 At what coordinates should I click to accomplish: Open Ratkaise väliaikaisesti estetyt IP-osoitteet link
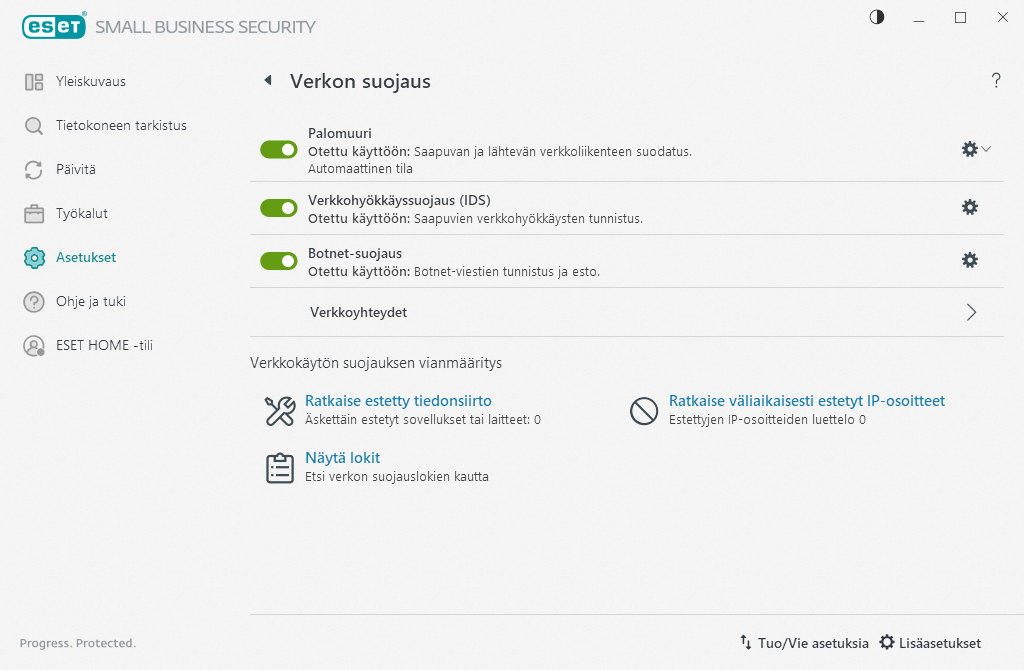(806, 401)
